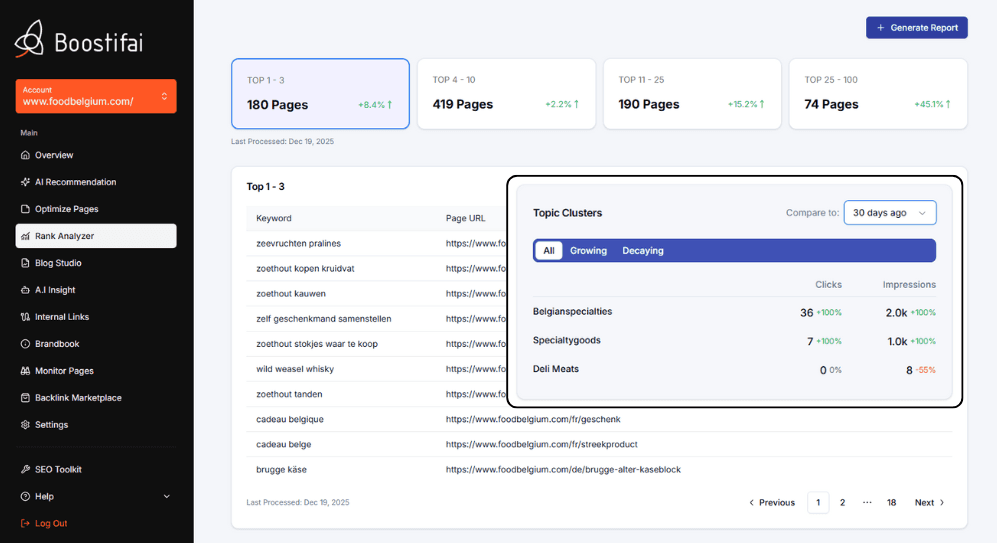Screen dimensions: 997x543
Task: Click keyword cadeau belgique
Action: (290, 419)
